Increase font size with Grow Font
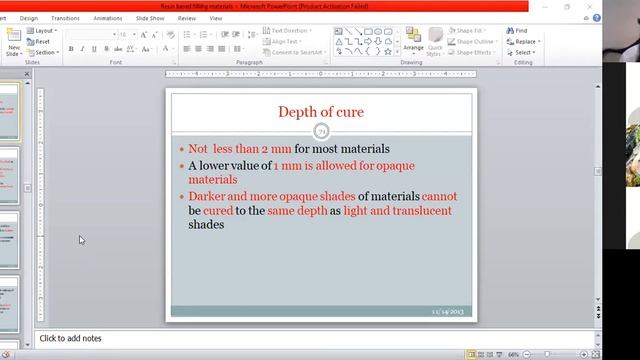The height and width of the screenshot is (360, 640). coord(144,35)
